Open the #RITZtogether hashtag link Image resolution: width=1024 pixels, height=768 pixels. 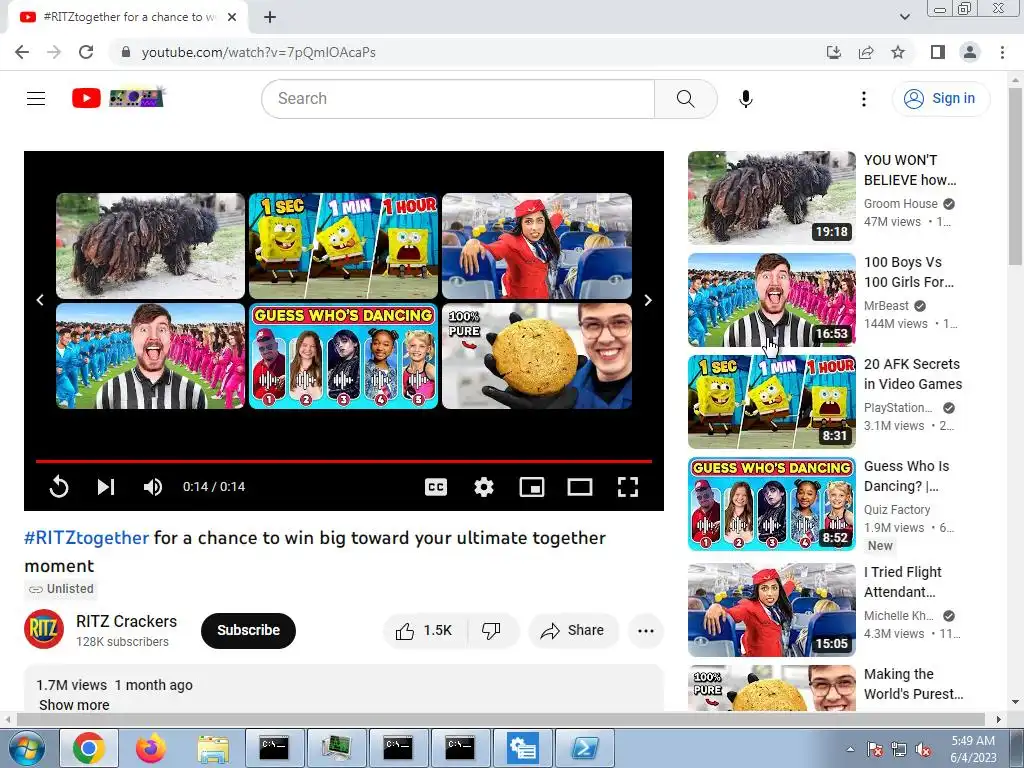(x=87, y=538)
